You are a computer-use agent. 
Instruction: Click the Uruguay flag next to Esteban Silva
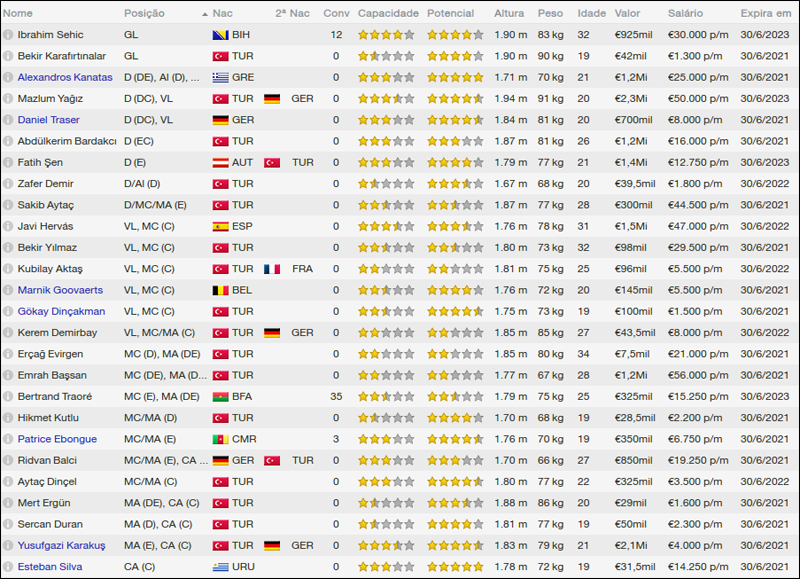click(x=220, y=567)
